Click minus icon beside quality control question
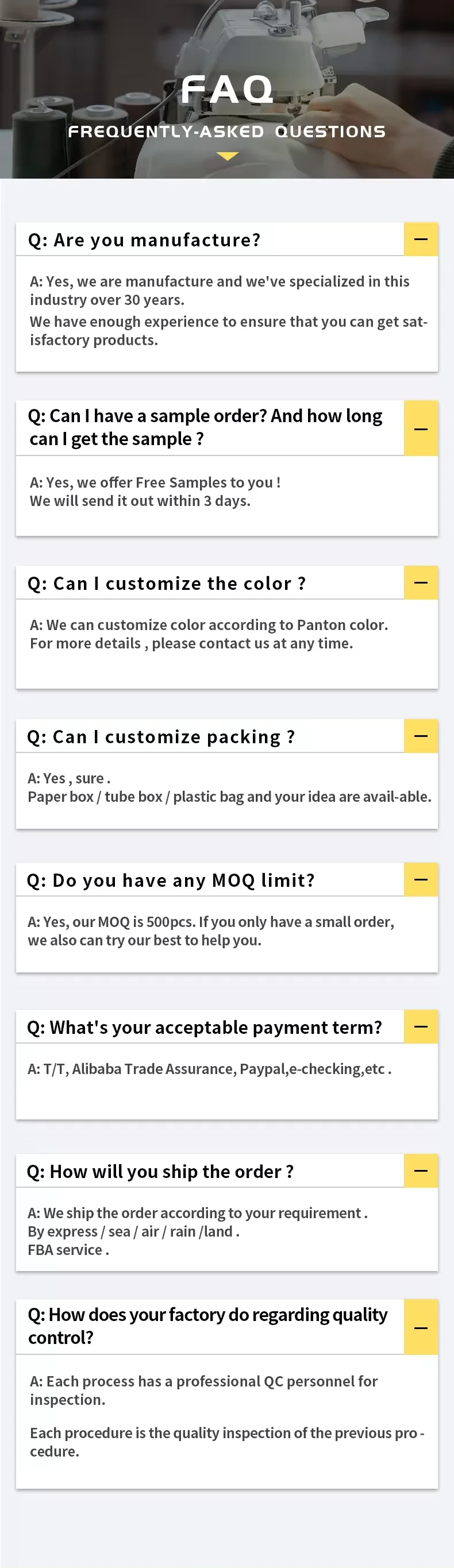This screenshot has height=1568, width=454. 421,1327
